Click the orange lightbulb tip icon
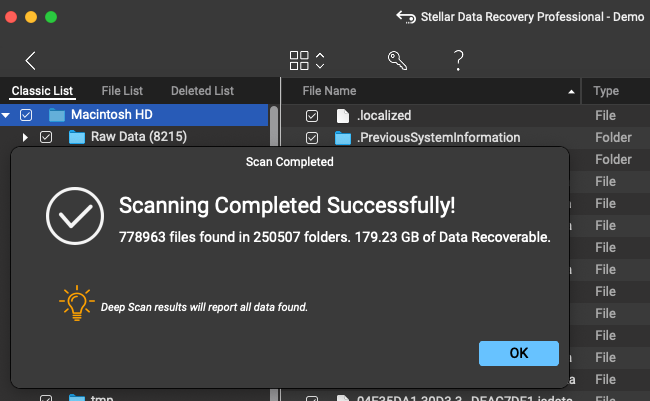 tap(77, 303)
